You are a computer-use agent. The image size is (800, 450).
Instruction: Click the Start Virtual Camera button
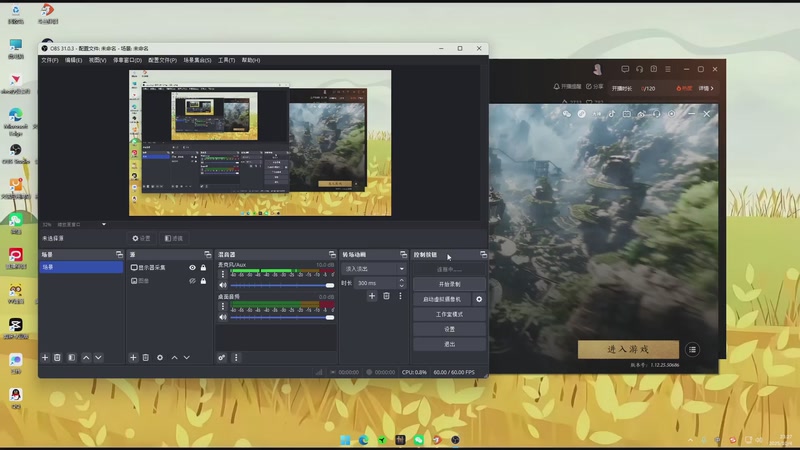(x=442, y=299)
